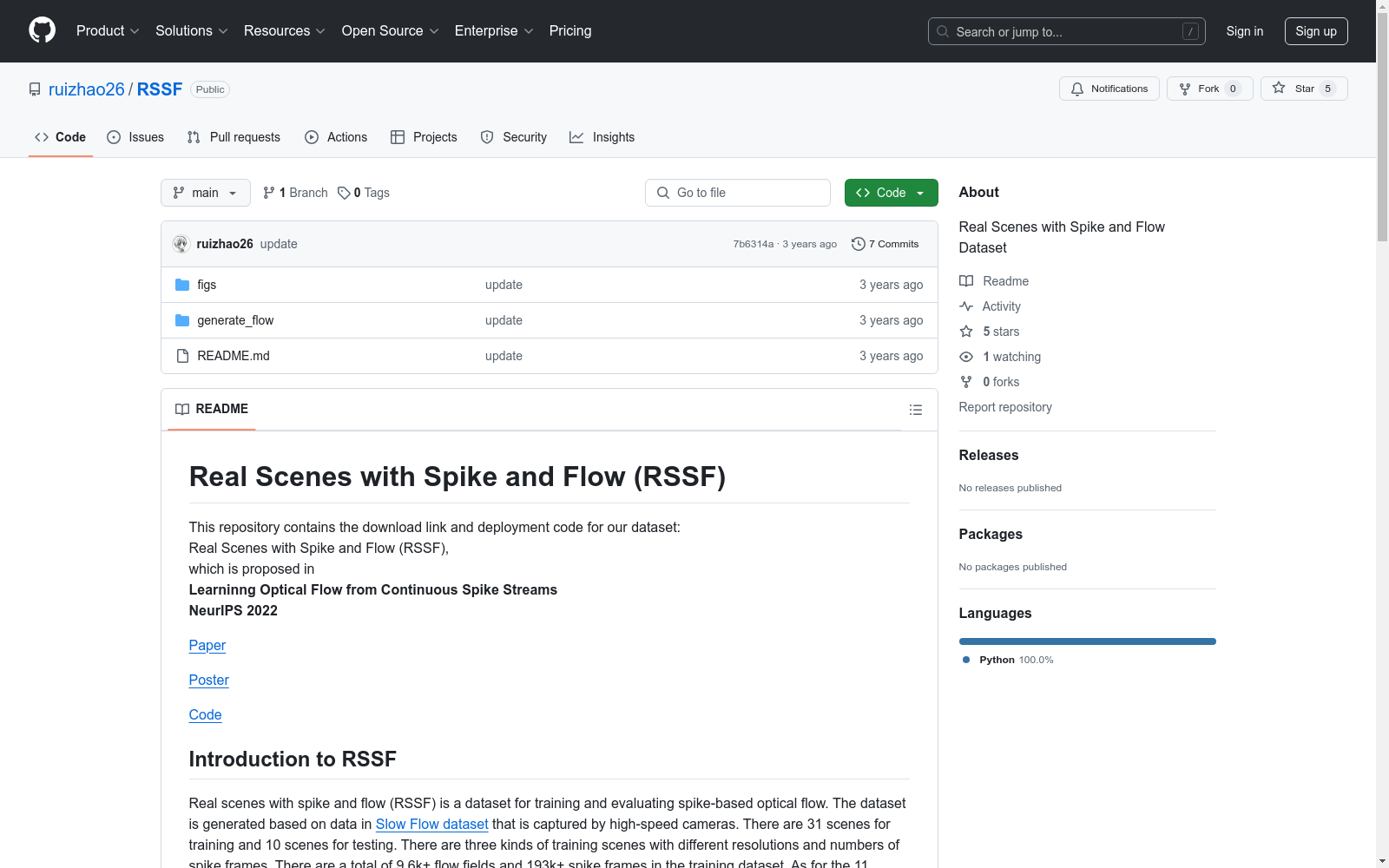Screen dimensions: 1389x868
Task: Click the generate_flow folder icon
Action: [182, 320]
